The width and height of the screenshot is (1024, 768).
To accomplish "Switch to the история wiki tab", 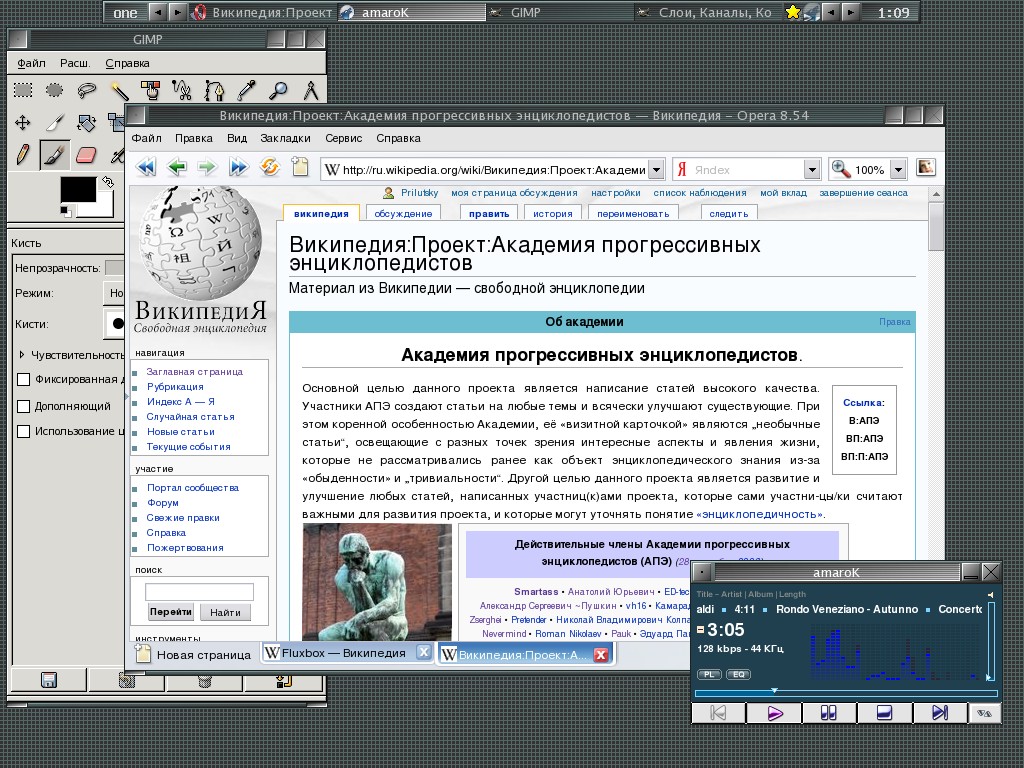I will tap(552, 214).
